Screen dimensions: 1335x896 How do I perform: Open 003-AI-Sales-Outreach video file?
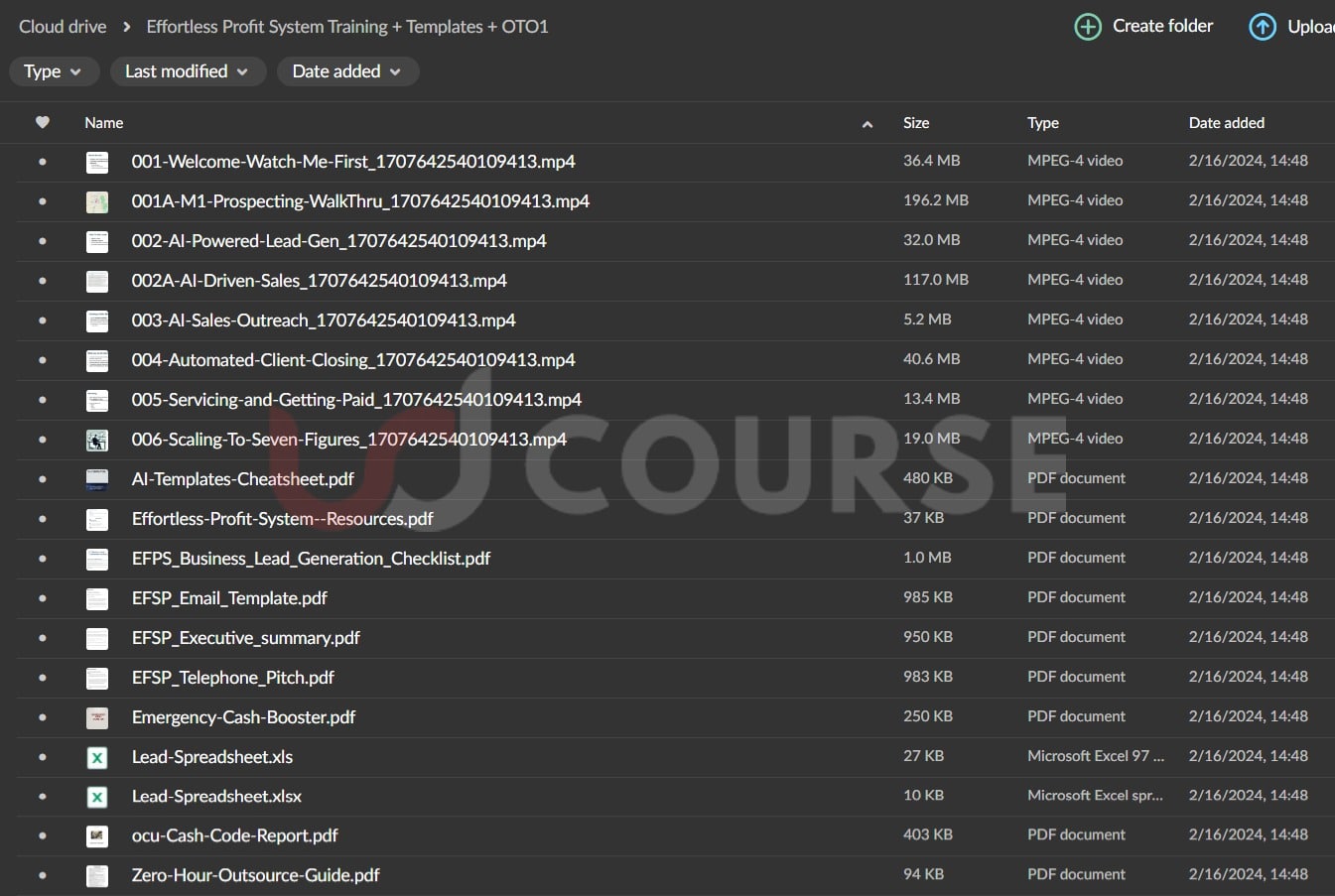click(x=324, y=320)
